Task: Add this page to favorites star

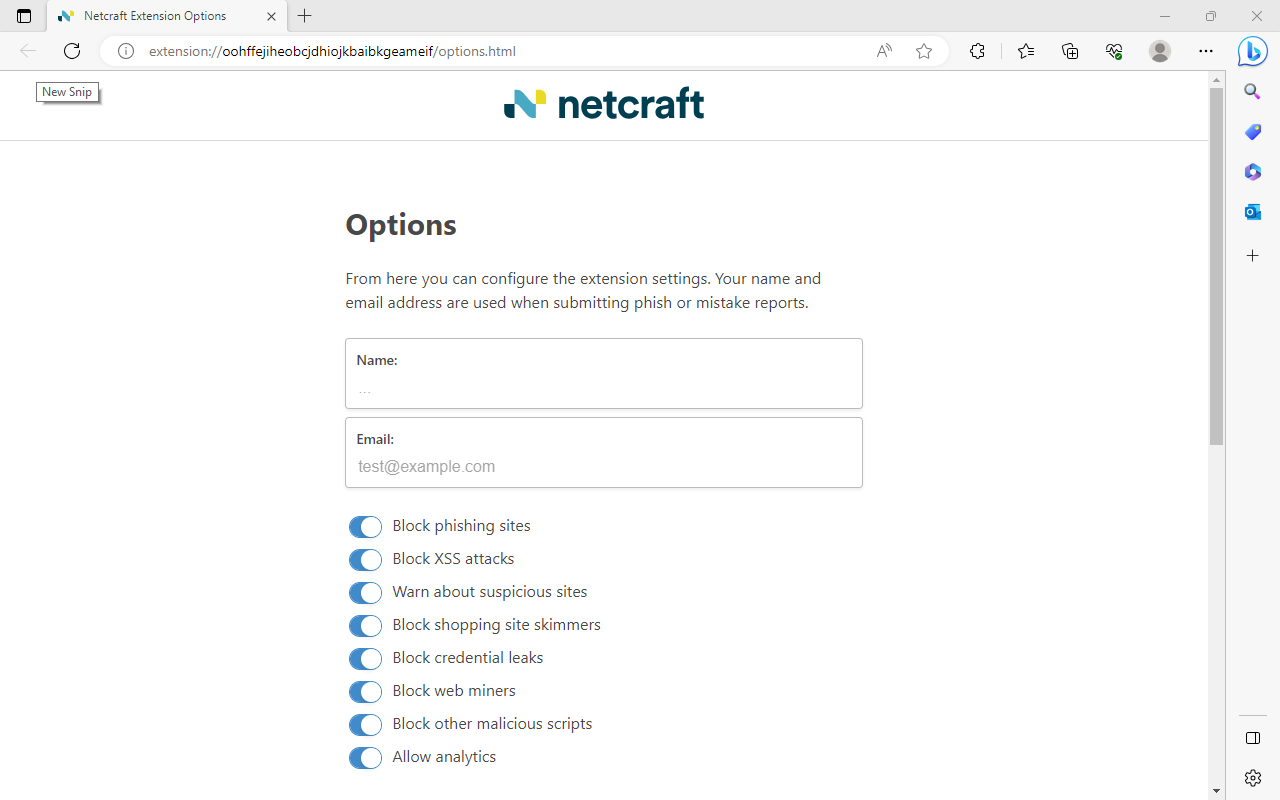Action: [x=924, y=51]
